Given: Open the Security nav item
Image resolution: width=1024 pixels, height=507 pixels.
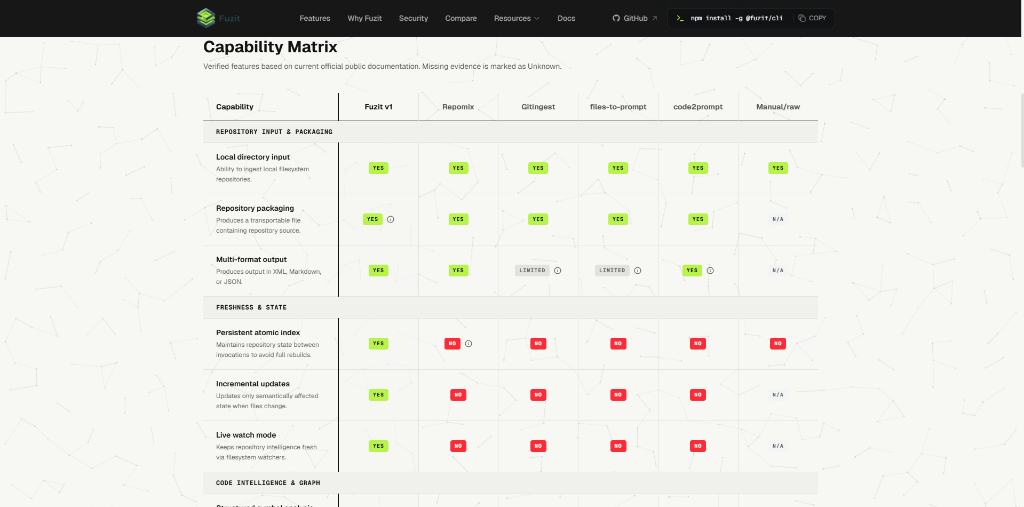Looking at the screenshot, I should click(413, 18).
